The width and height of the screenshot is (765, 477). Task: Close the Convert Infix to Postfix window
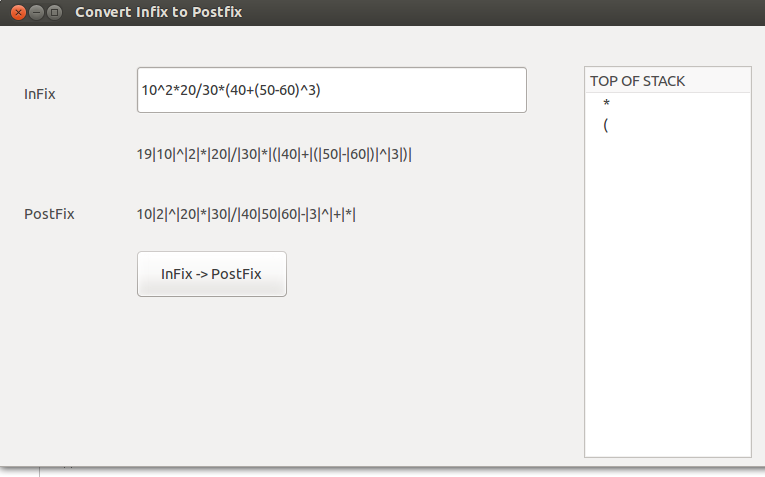pos(18,12)
